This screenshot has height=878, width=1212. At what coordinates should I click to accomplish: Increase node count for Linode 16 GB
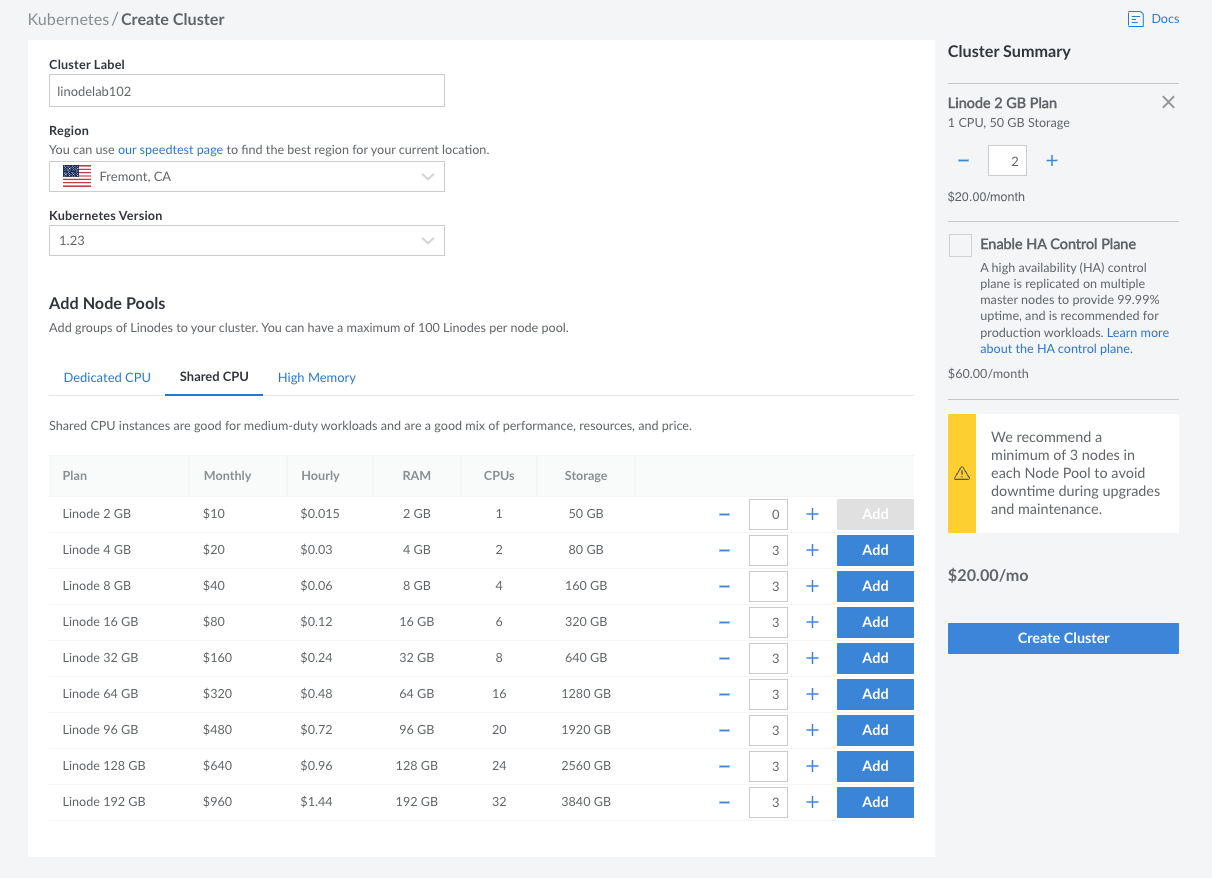(812, 622)
